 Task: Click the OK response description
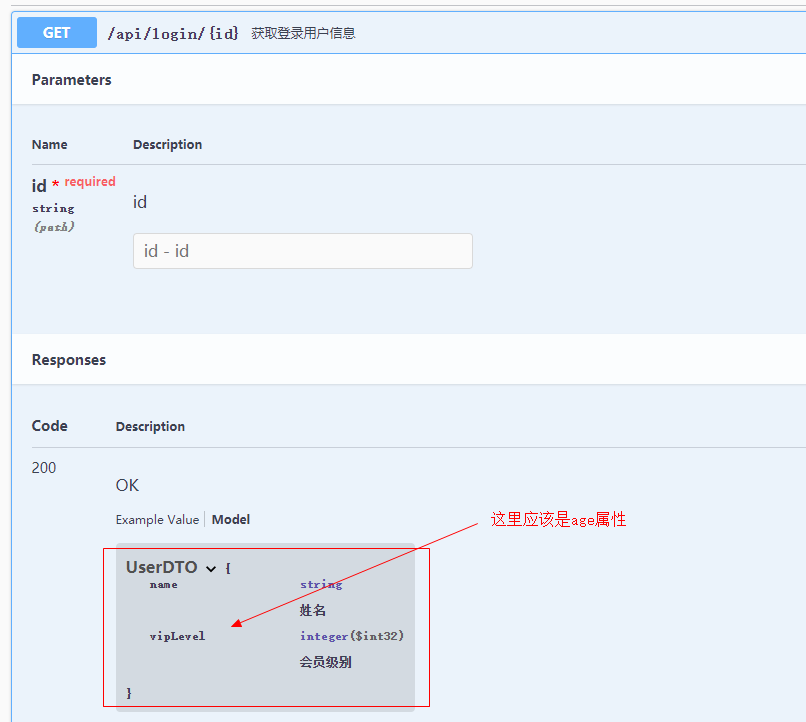(x=127, y=485)
